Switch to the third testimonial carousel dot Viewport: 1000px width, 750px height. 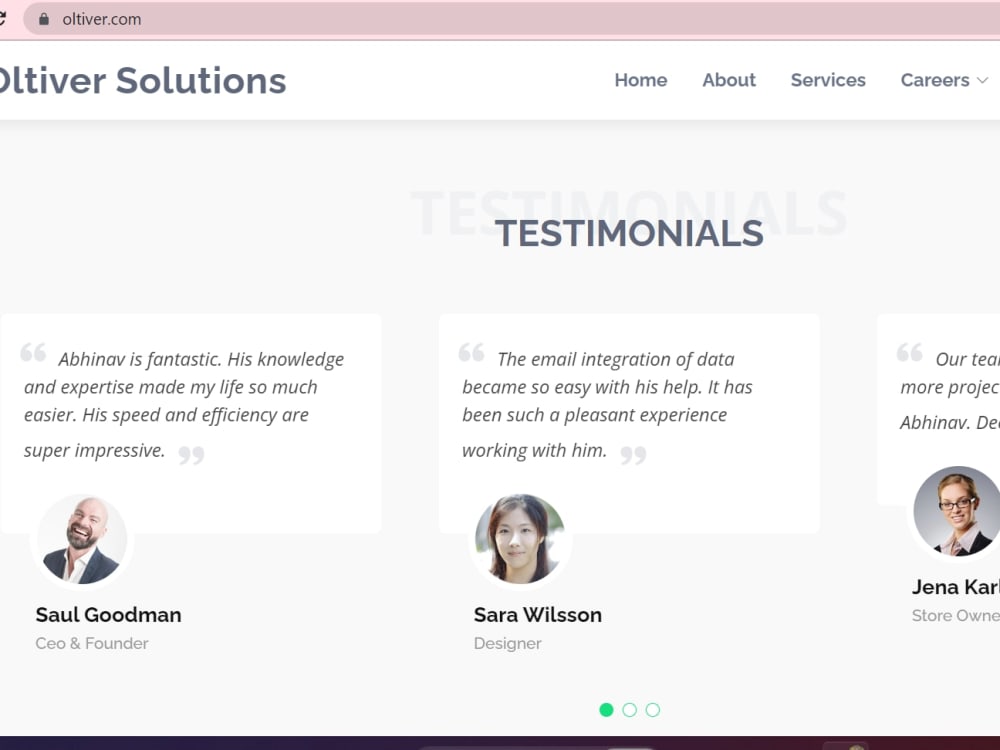(x=652, y=710)
